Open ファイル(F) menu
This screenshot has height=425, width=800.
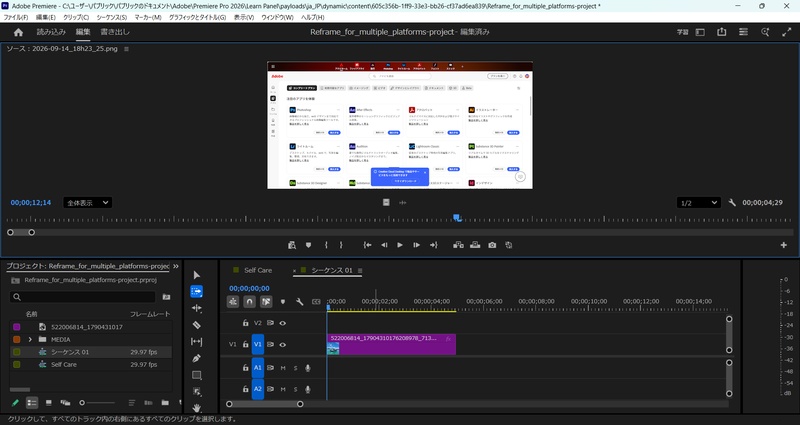click(x=16, y=17)
